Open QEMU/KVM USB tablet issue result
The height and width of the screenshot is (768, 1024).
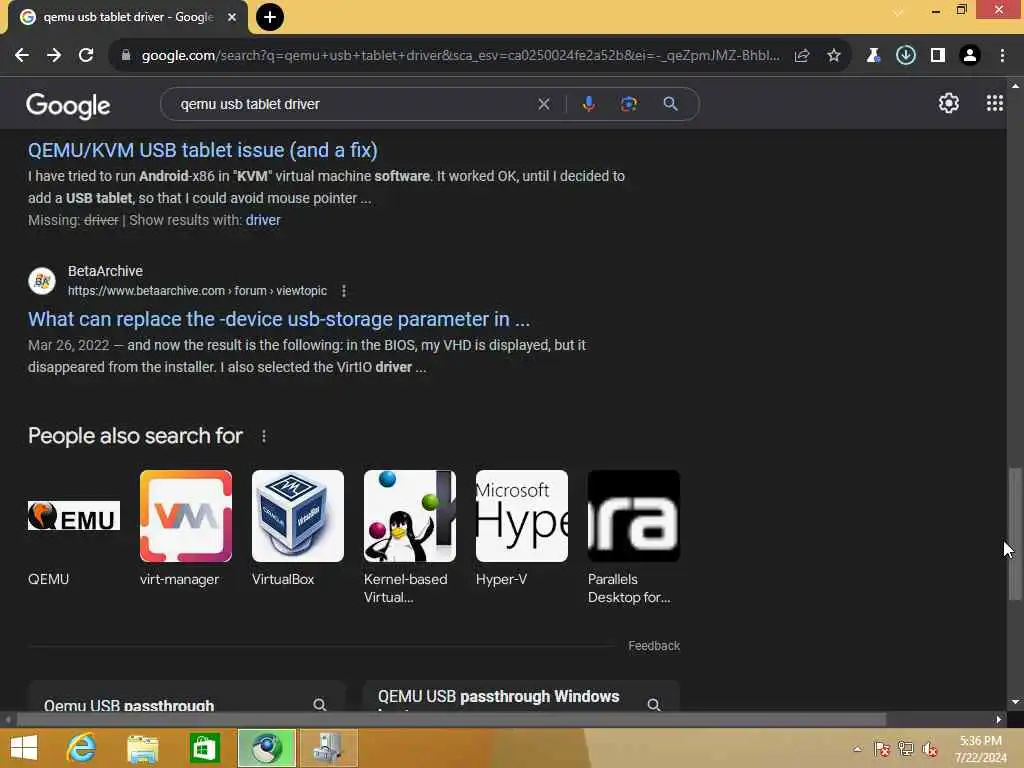[202, 150]
